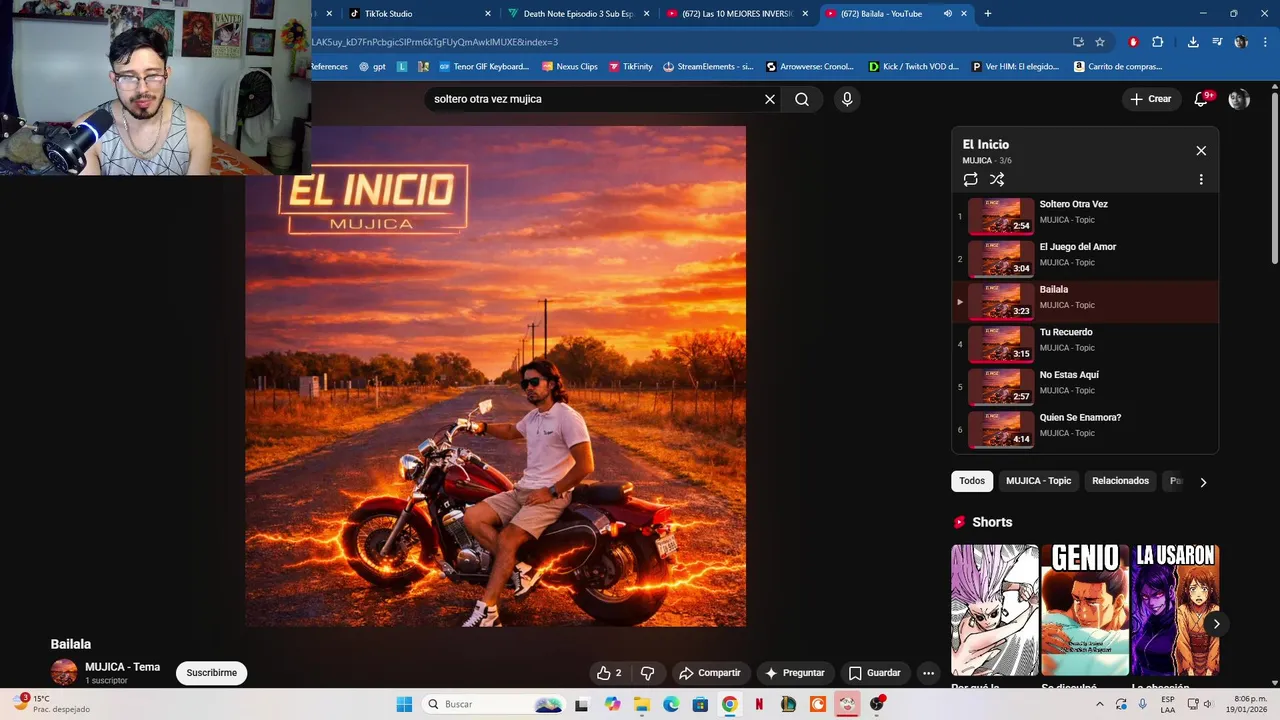This screenshot has width=1280, height=720.
Task: Open a new browser tab
Action: 988,14
